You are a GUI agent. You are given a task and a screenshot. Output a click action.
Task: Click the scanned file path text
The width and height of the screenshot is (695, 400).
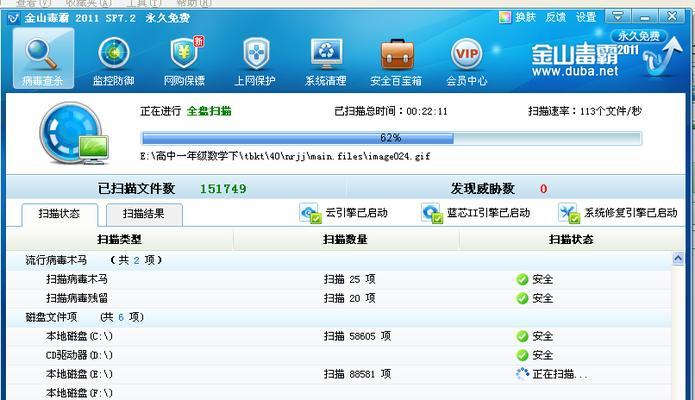285,156
